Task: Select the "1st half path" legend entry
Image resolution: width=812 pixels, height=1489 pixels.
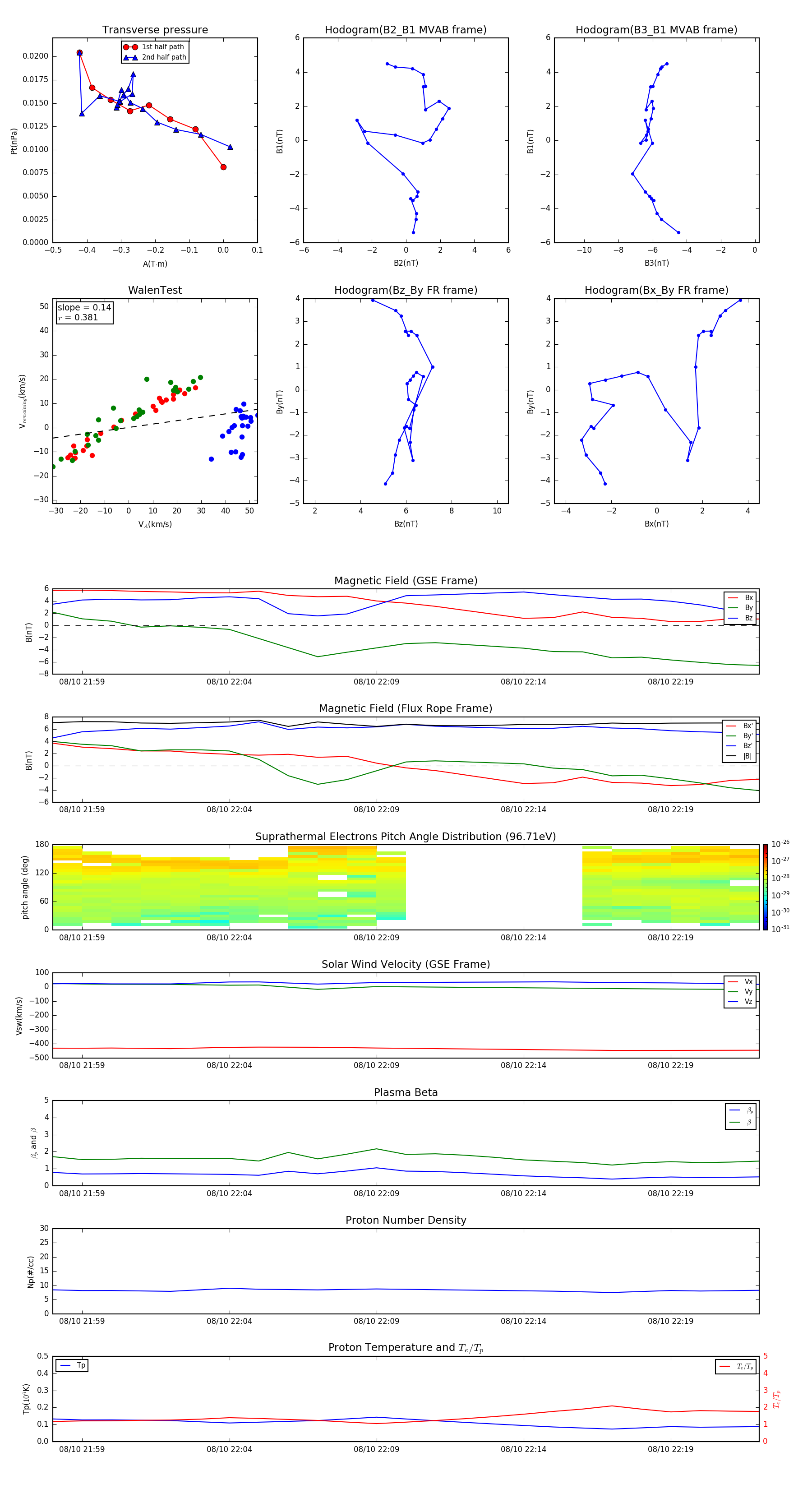Action: coord(154,47)
